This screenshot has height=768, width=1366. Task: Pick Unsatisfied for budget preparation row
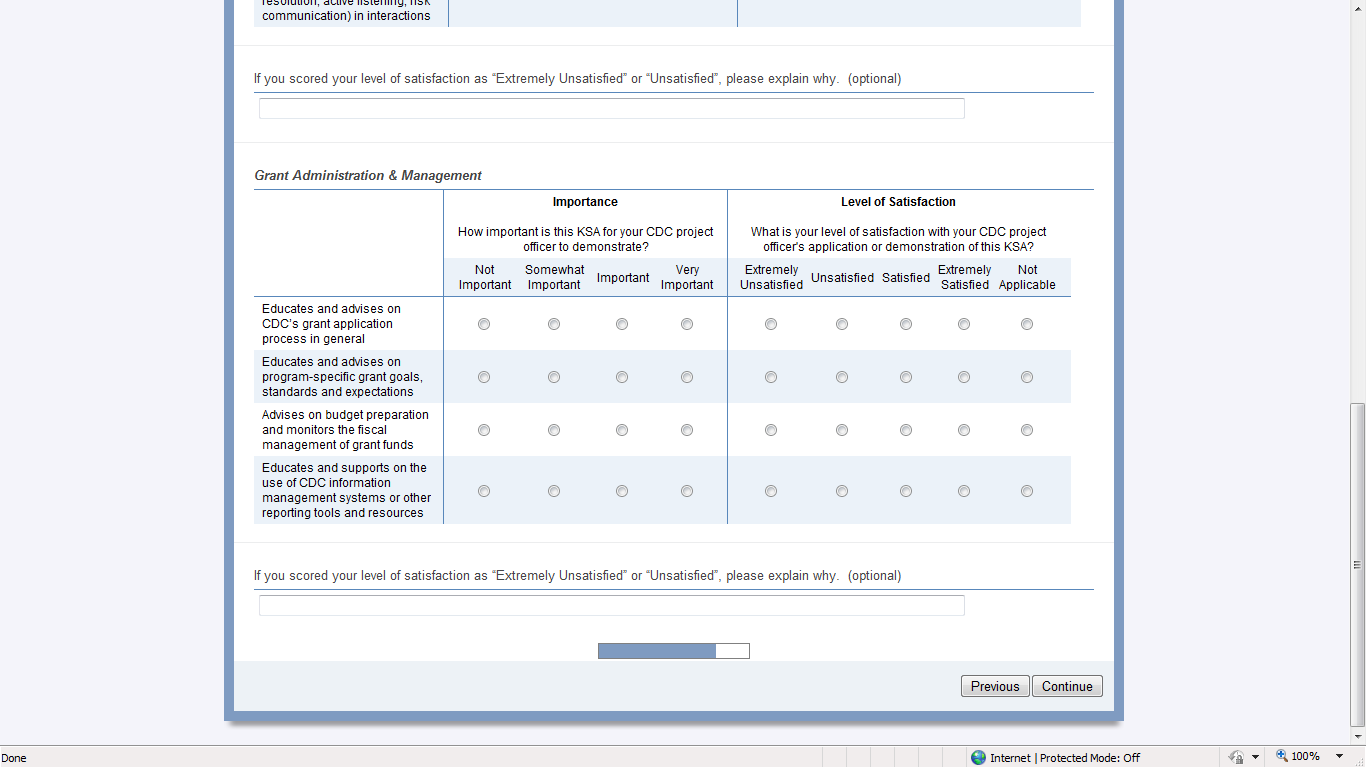pyautogui.click(x=842, y=430)
